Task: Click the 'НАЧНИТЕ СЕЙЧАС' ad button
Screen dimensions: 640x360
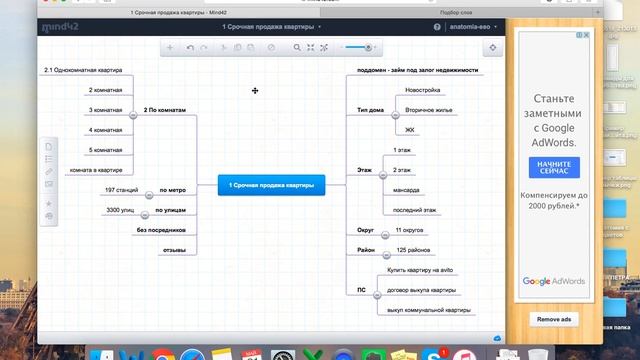Action: point(554,168)
